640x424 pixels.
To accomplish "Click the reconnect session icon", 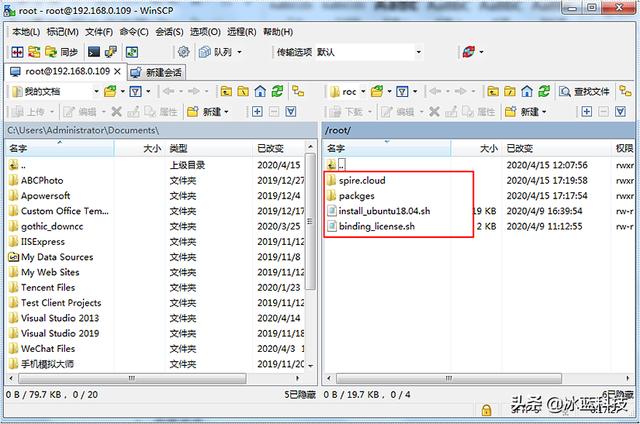I will (469, 52).
